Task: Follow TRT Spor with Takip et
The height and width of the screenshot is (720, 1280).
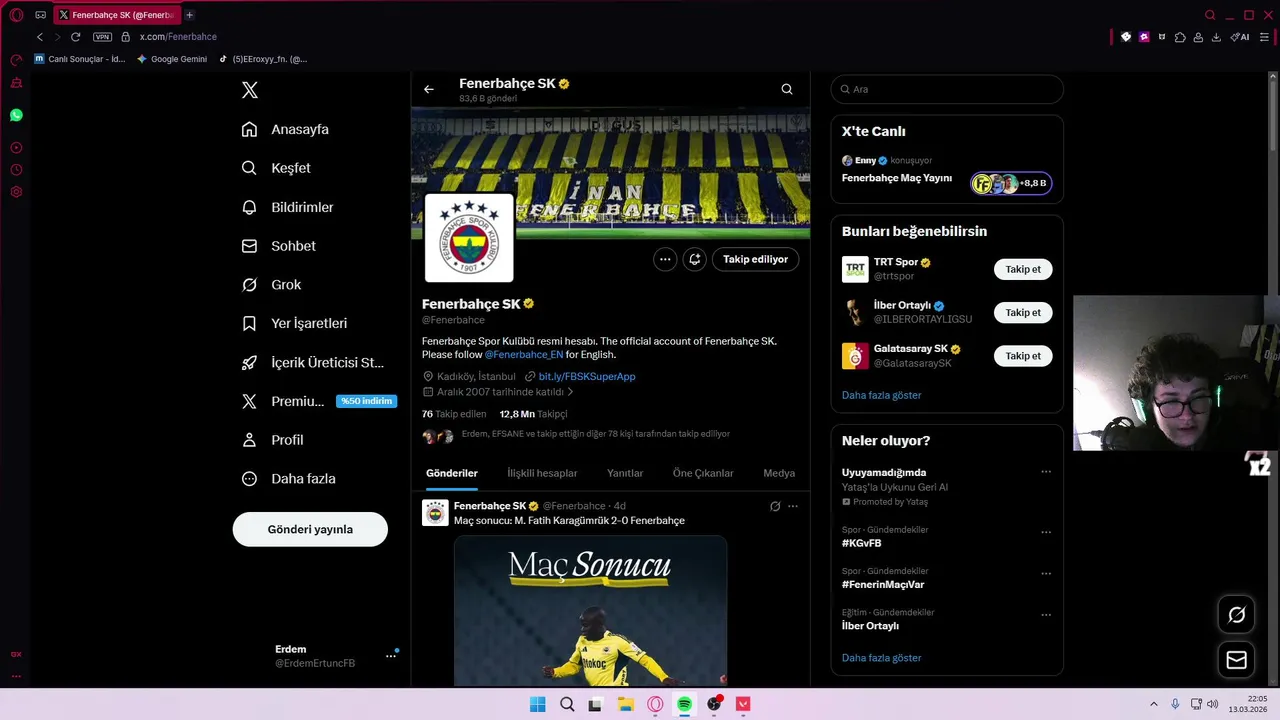Action: [1023, 269]
